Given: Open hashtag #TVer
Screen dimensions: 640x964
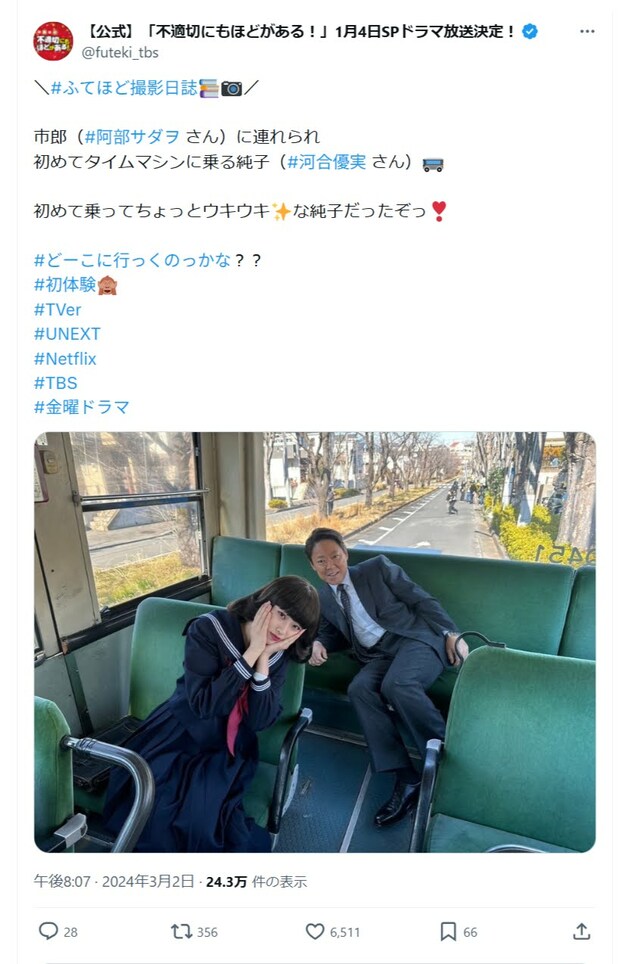Looking at the screenshot, I should coord(58,309).
